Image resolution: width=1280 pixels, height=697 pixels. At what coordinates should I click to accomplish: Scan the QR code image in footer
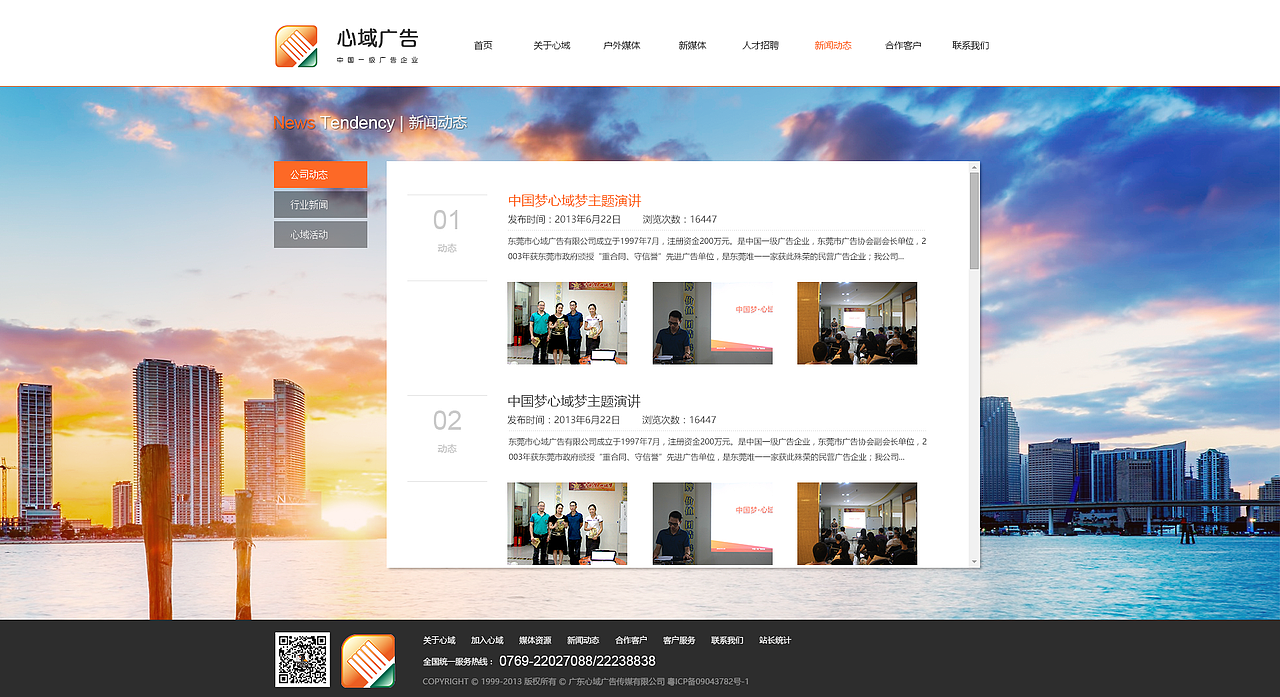[x=300, y=660]
